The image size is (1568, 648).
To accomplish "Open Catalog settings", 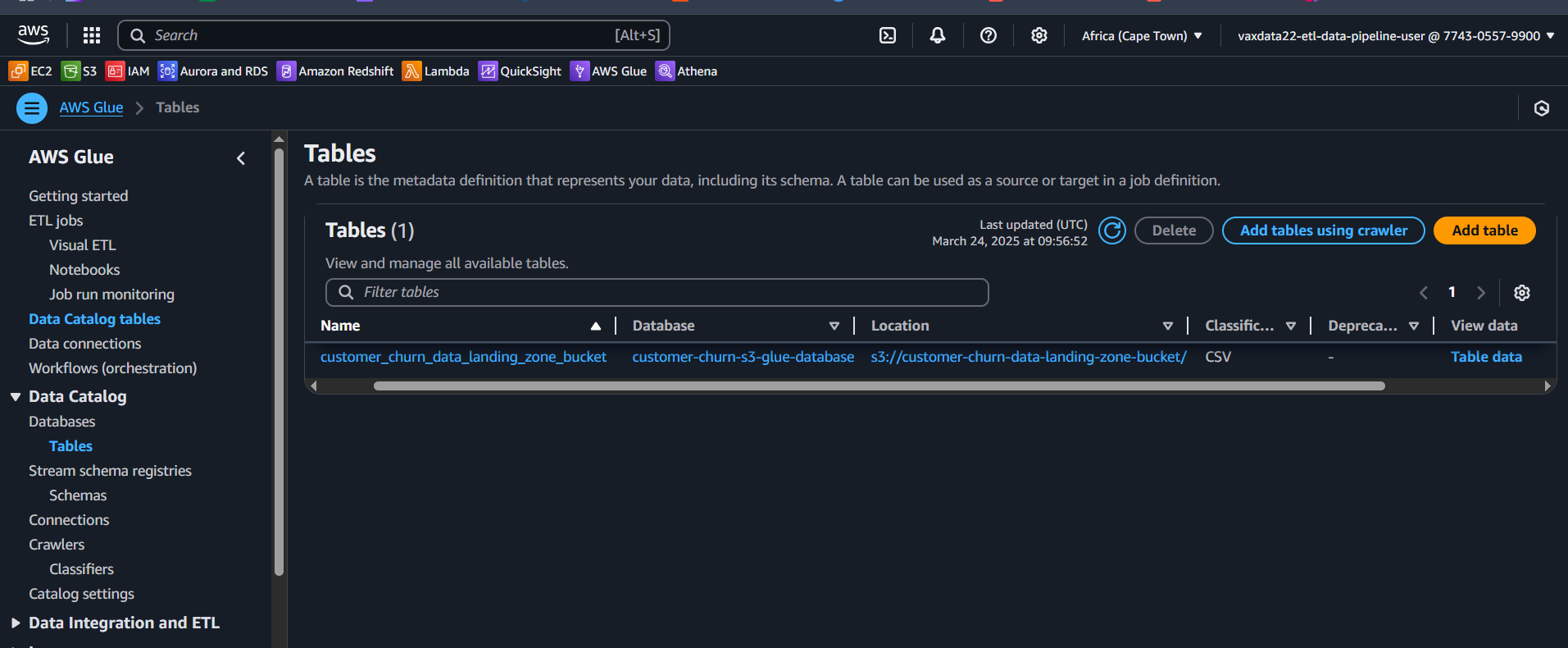I will tap(81, 594).
